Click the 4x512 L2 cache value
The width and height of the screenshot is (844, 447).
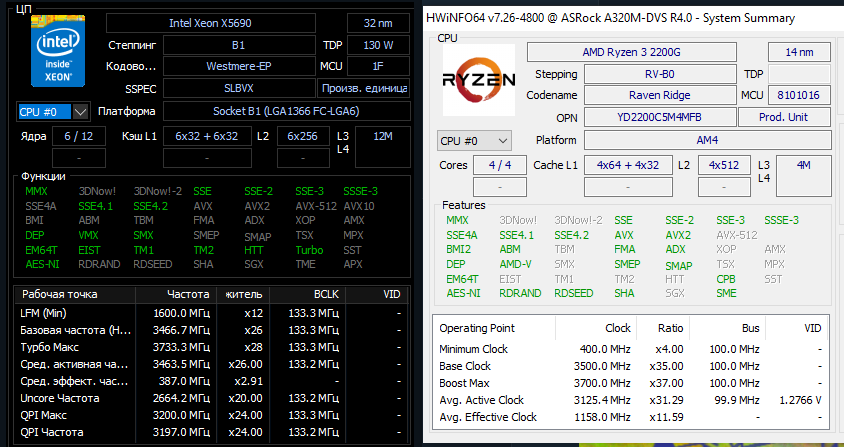[x=724, y=165]
